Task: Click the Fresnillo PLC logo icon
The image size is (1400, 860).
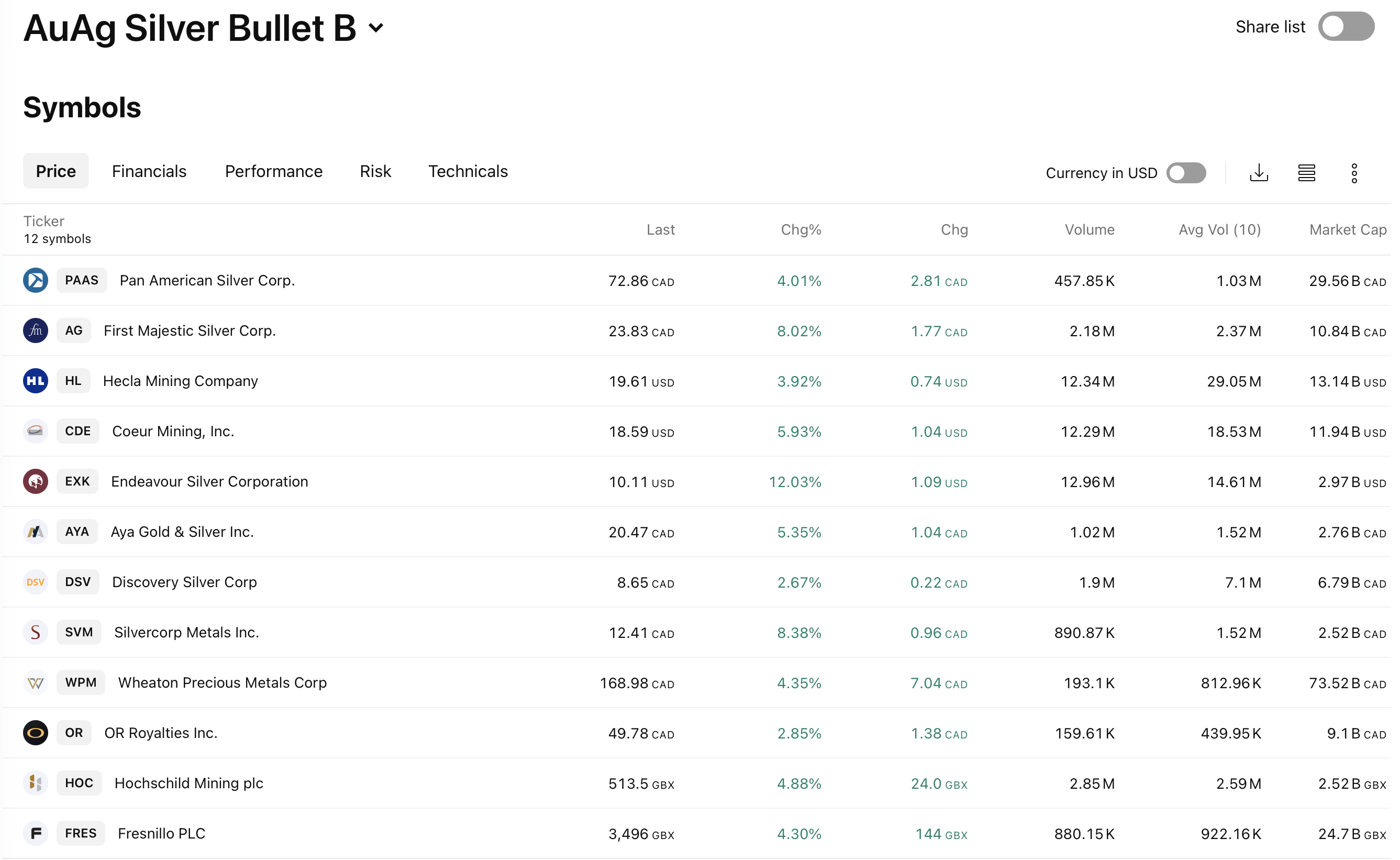Action: click(35, 833)
